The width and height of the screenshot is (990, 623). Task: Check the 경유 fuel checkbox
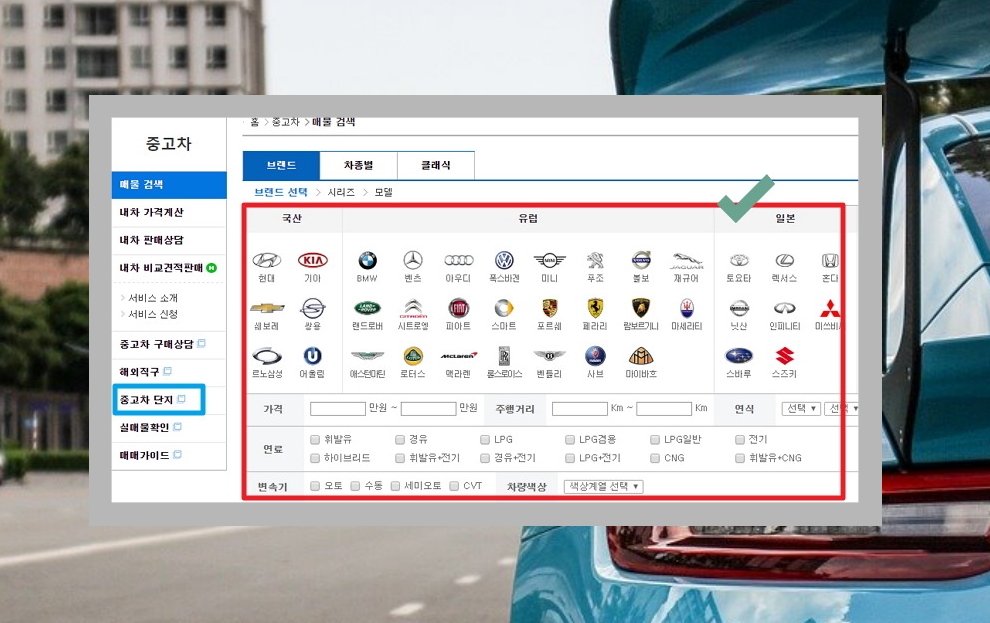[x=400, y=439]
